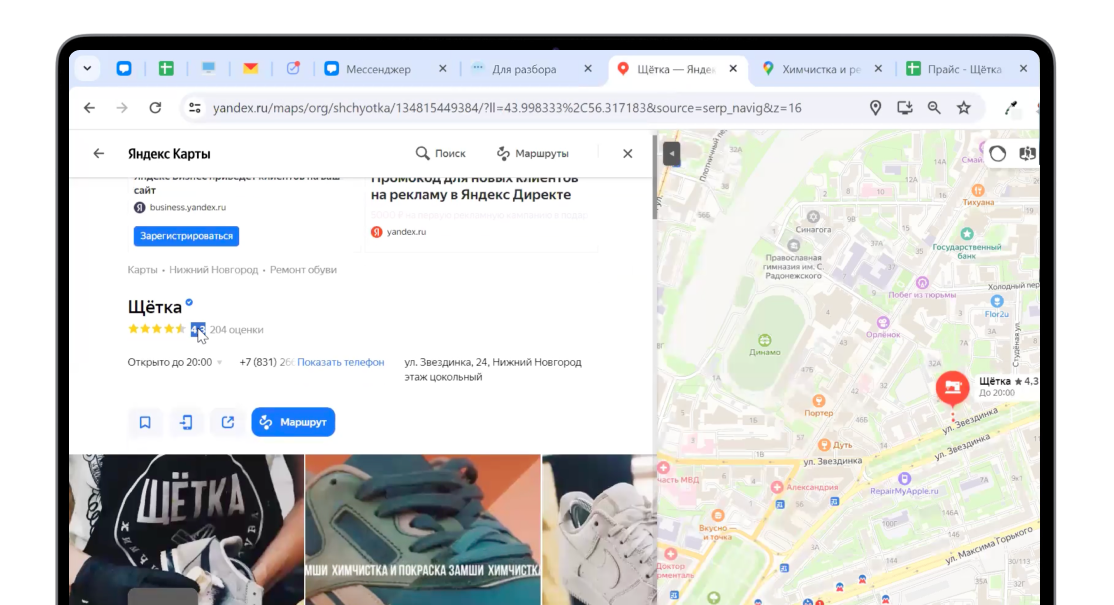Go back in Яндекс Карты panel
The image size is (1114, 605).
pos(99,153)
